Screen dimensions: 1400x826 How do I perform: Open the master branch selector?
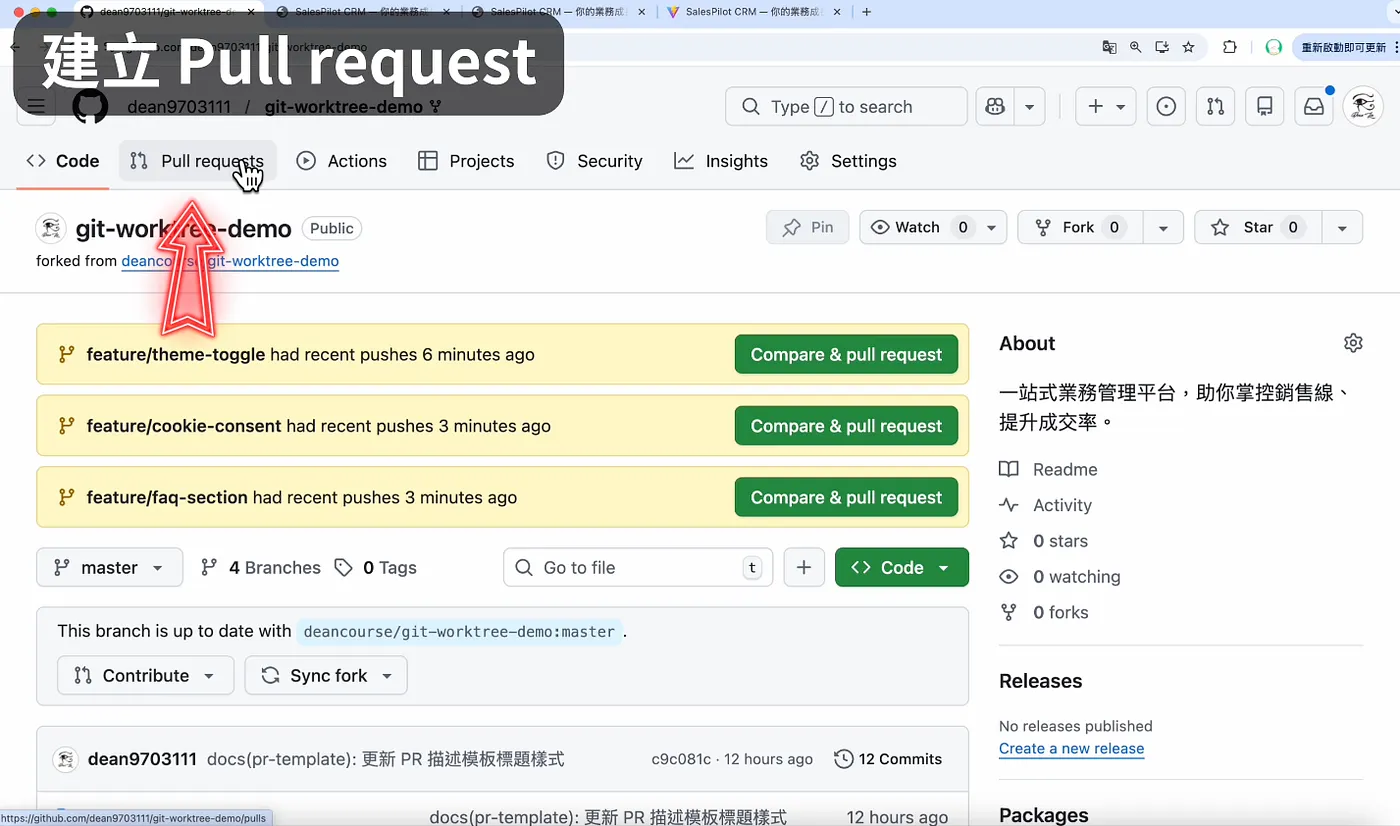pos(110,567)
